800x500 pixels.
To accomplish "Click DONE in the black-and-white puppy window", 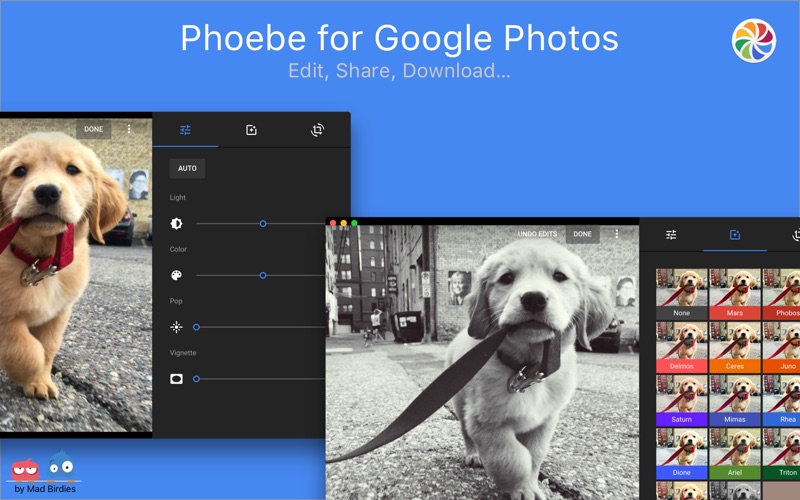I will [x=582, y=234].
